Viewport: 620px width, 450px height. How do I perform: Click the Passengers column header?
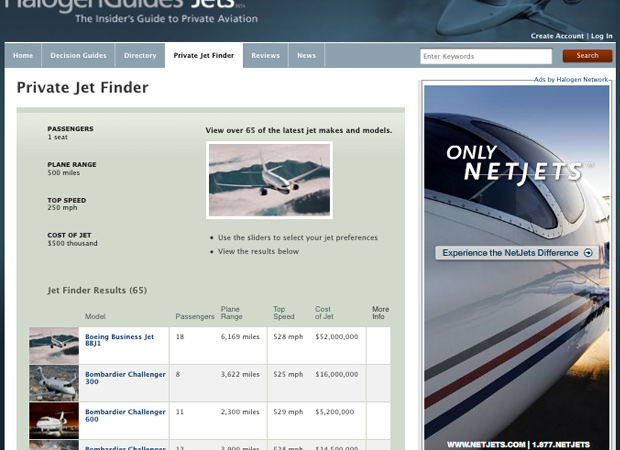(195, 316)
